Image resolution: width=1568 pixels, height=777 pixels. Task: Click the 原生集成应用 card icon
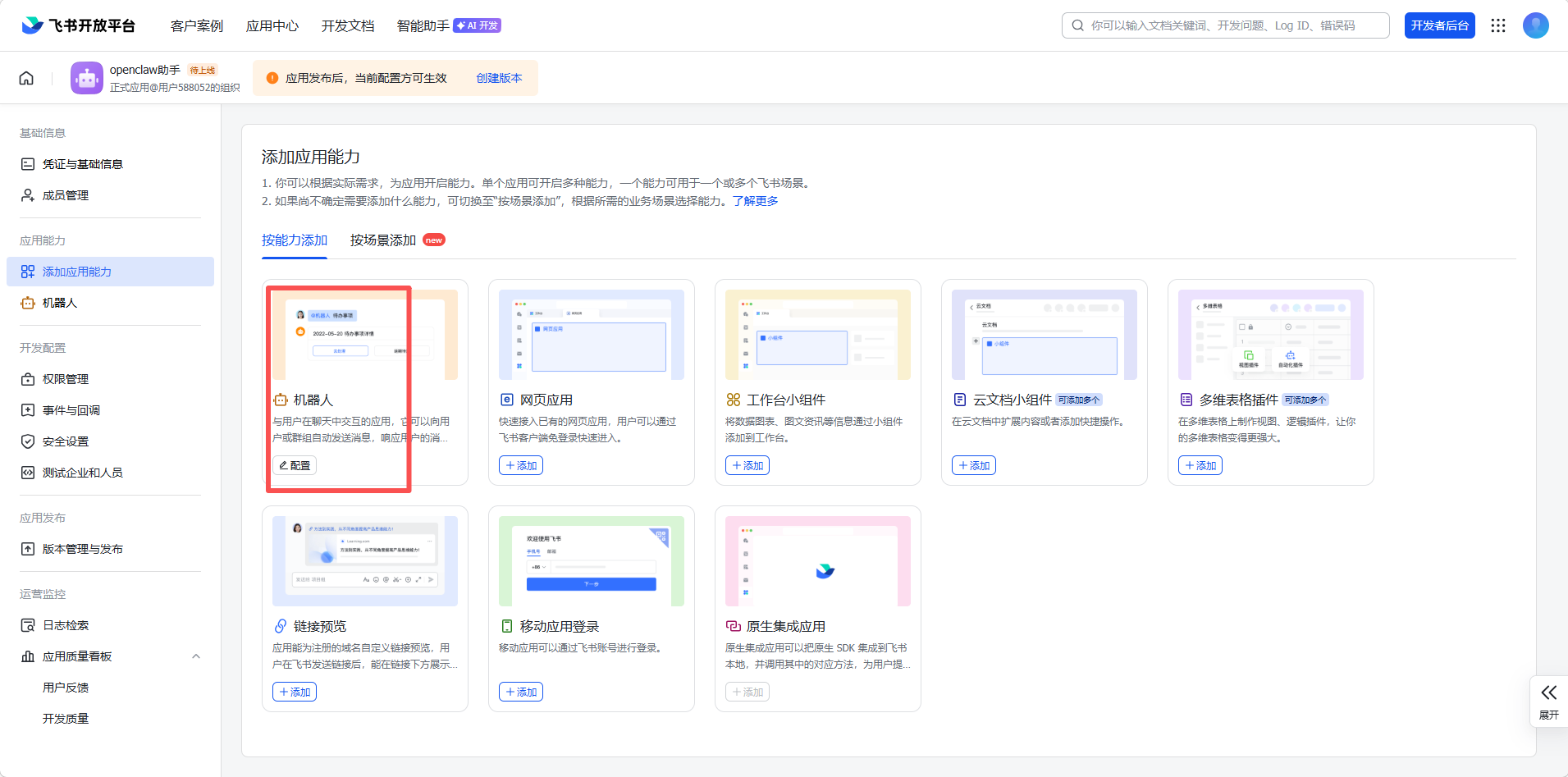[734, 626]
